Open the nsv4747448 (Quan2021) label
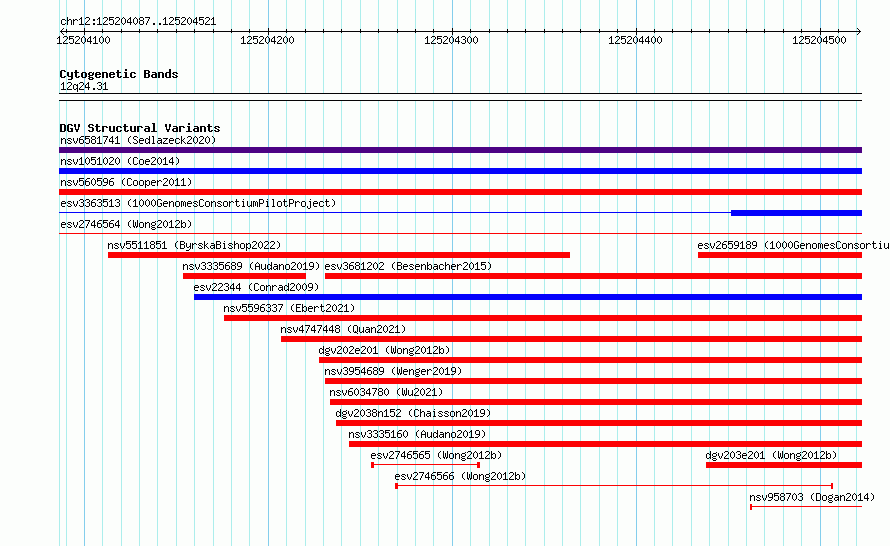This screenshot has height=546, width=890. pos(343,329)
